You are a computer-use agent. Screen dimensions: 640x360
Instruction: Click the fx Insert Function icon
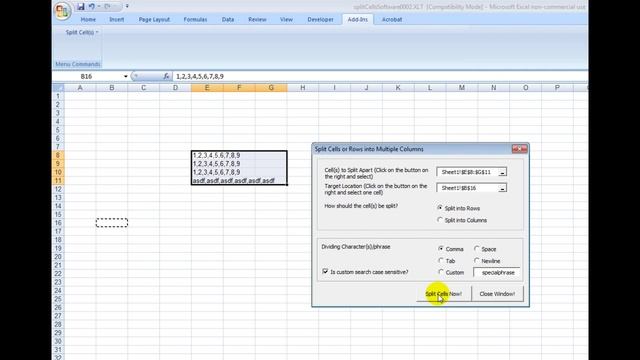point(166,76)
